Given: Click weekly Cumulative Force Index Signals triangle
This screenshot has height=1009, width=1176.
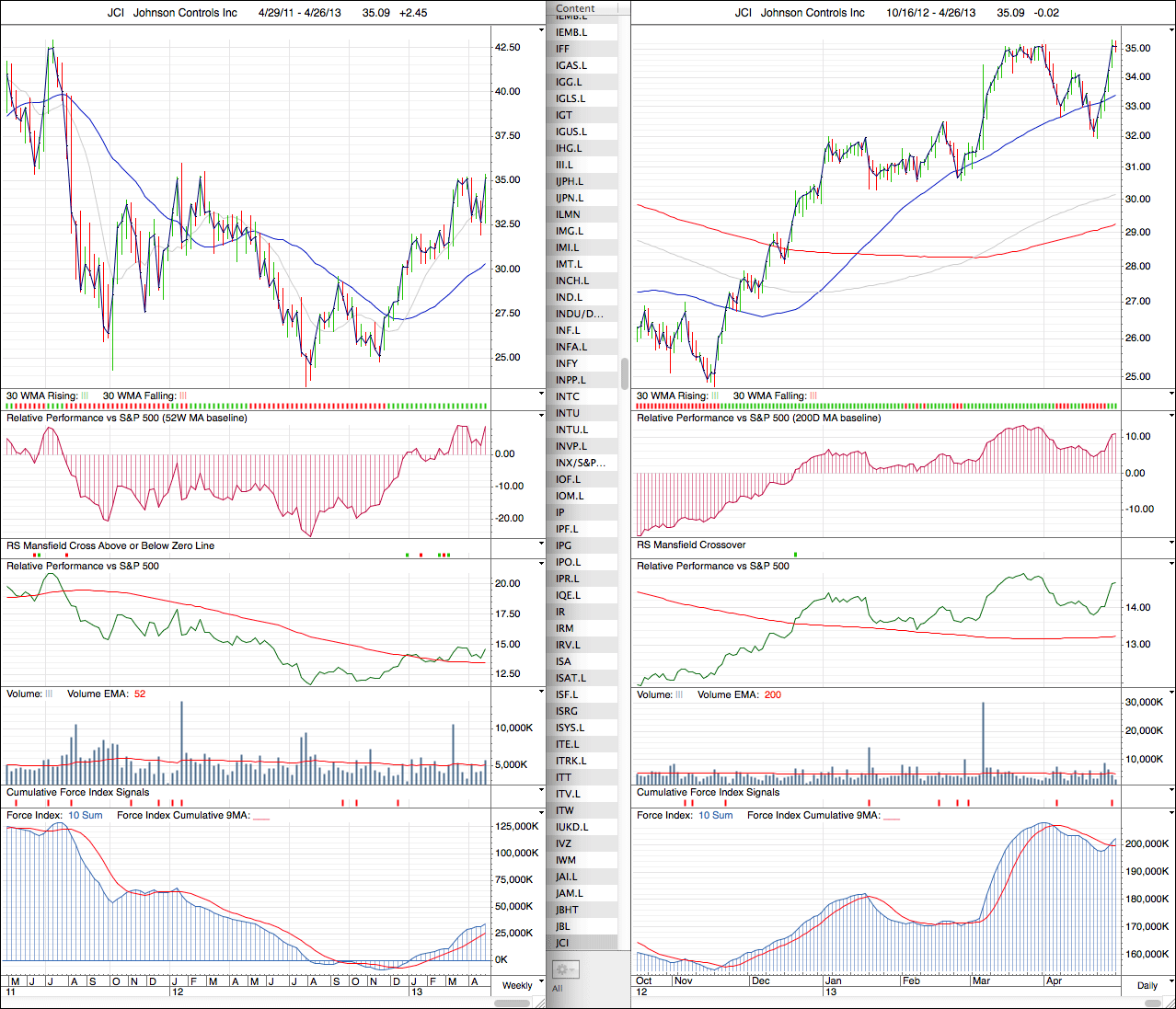Looking at the screenshot, I should tap(541, 791).
